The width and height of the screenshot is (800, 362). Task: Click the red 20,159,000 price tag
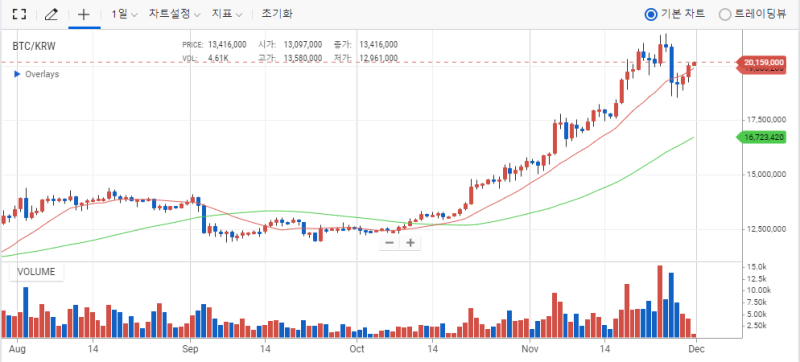coord(760,63)
